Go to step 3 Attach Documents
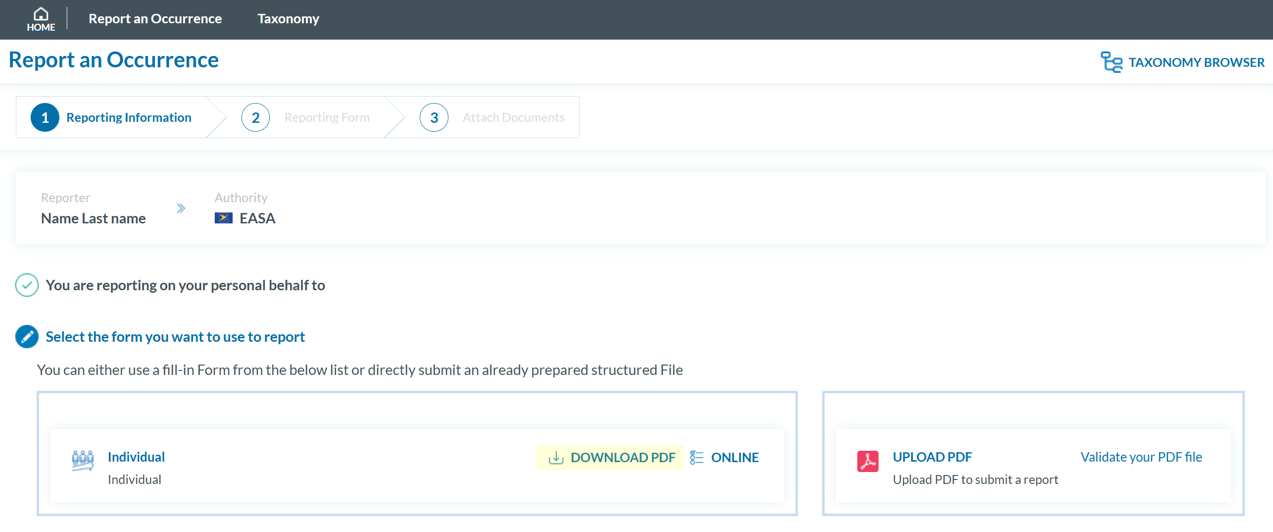 point(492,118)
